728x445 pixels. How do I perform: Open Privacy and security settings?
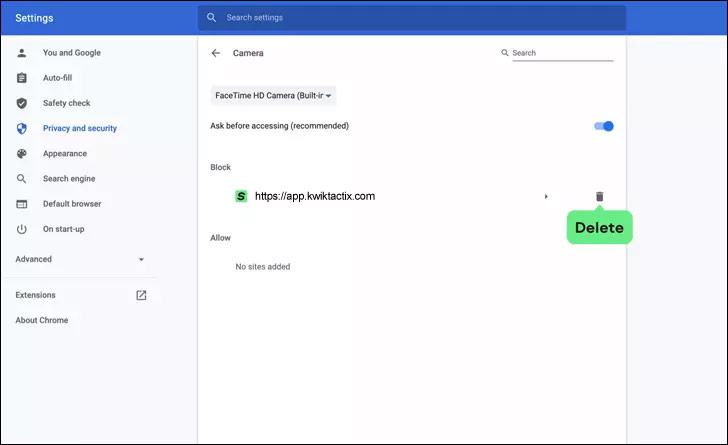[79, 128]
